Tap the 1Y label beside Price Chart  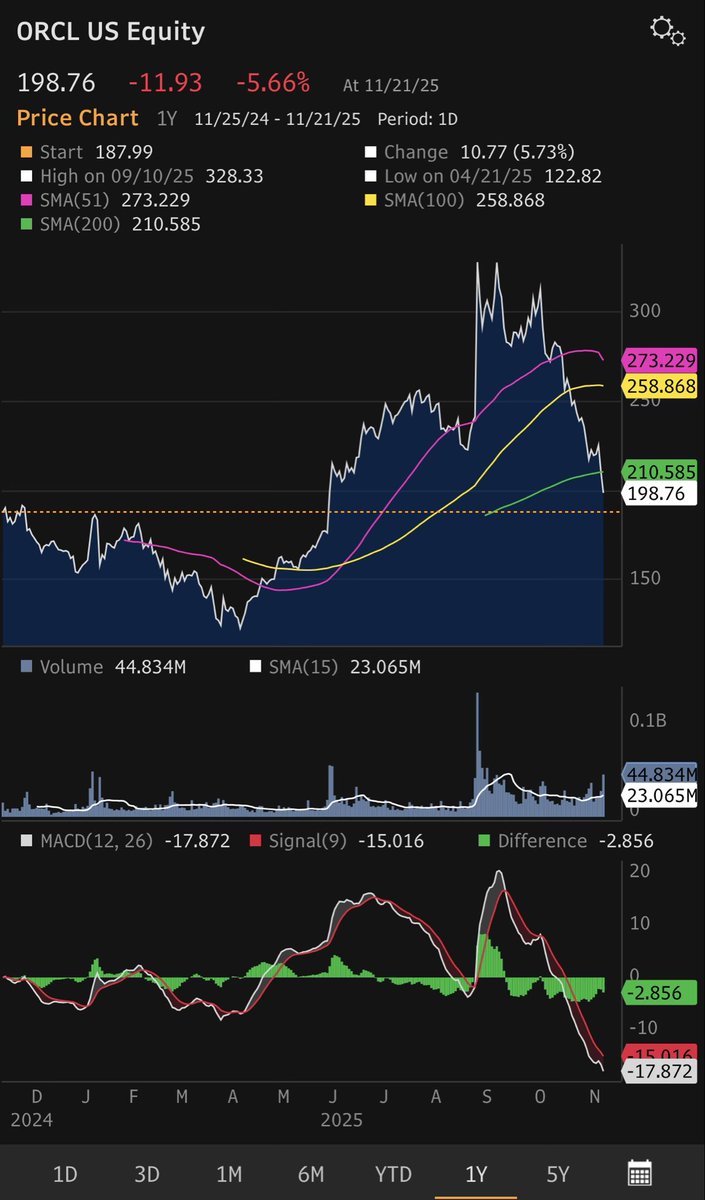168,119
